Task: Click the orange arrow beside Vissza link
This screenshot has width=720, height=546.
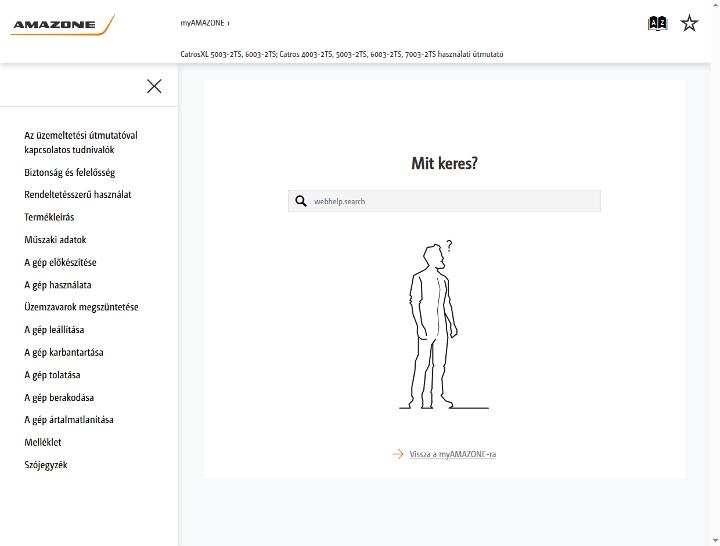Action: coord(398,454)
